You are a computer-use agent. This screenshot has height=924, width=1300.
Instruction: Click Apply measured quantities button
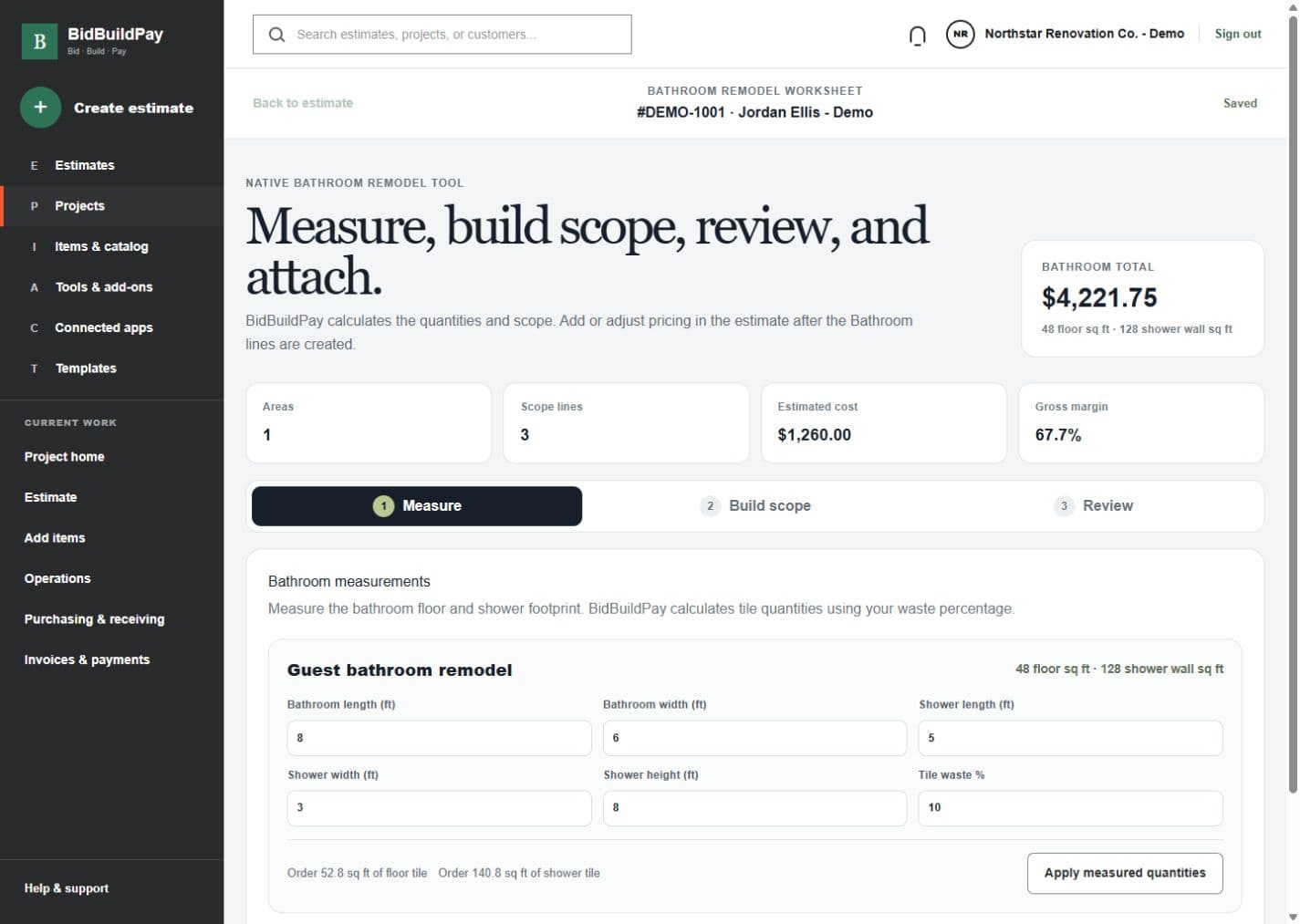[x=1125, y=873]
